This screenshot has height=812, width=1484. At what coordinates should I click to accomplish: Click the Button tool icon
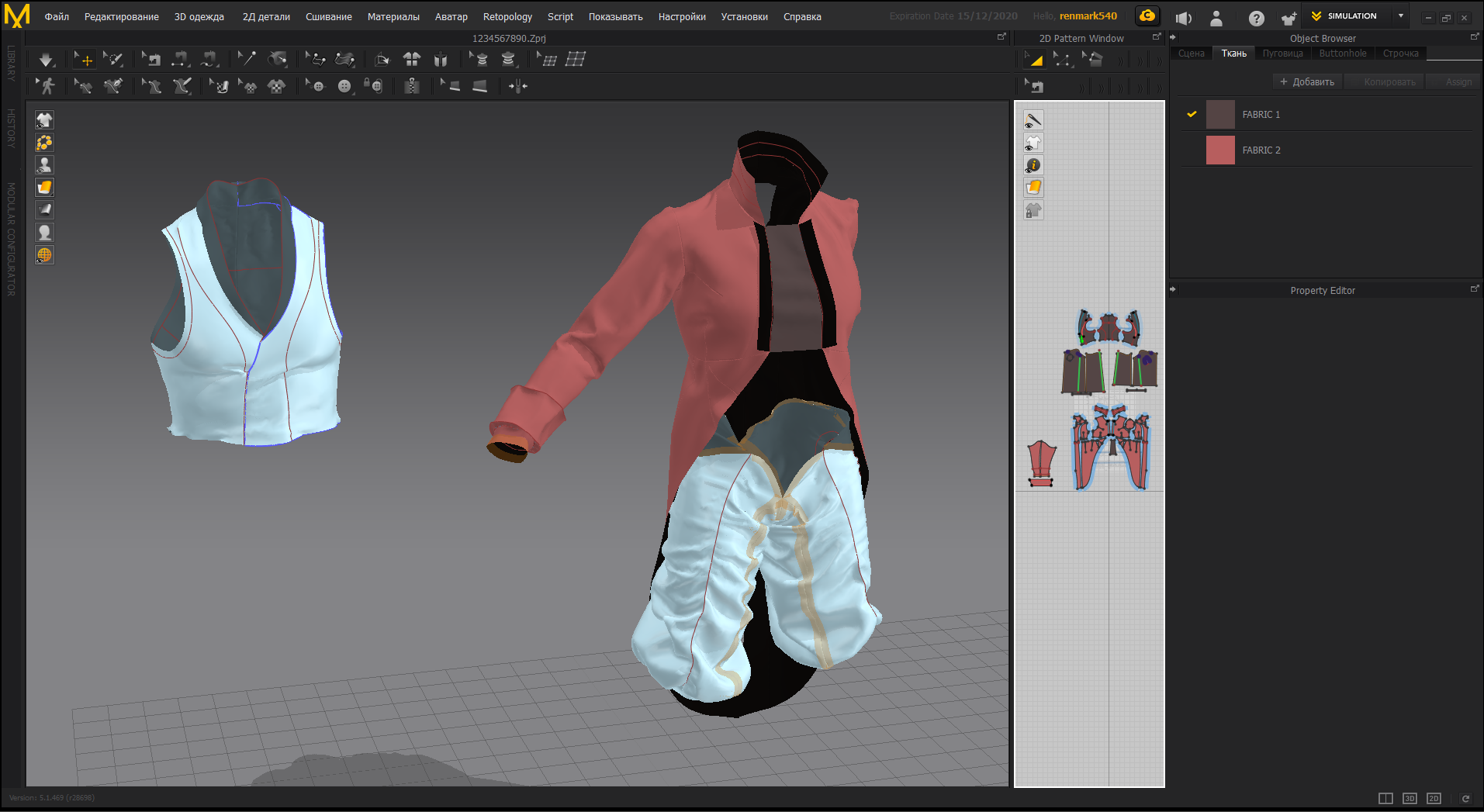[x=344, y=86]
